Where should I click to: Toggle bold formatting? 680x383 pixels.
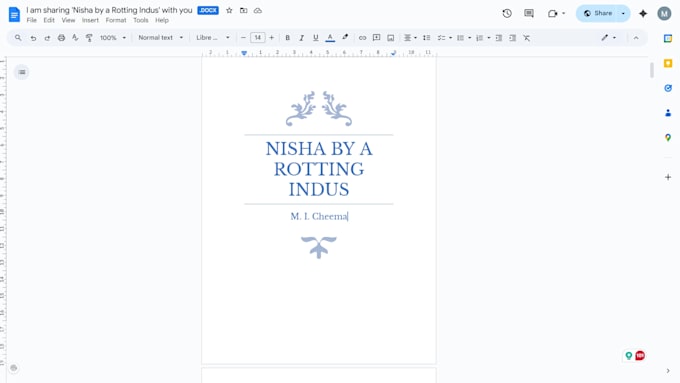tap(288, 38)
